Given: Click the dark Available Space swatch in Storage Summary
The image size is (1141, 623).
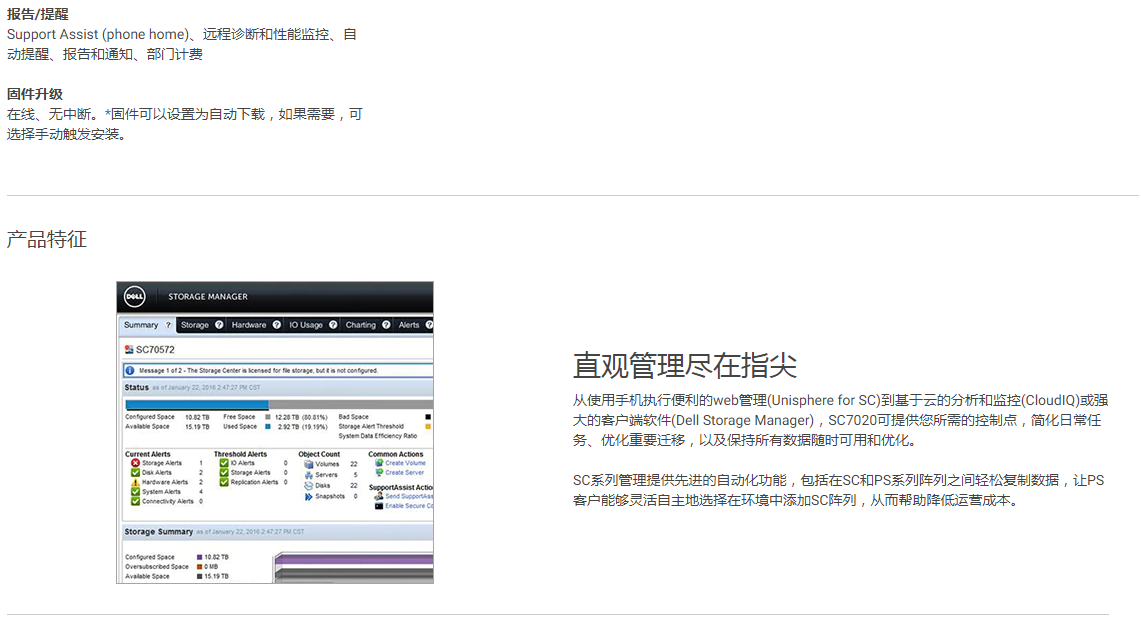Looking at the screenshot, I should (x=199, y=576).
